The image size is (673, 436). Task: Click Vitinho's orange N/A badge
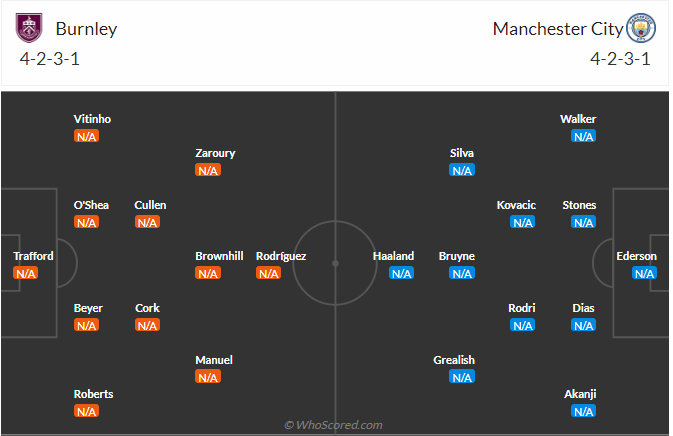[87, 136]
